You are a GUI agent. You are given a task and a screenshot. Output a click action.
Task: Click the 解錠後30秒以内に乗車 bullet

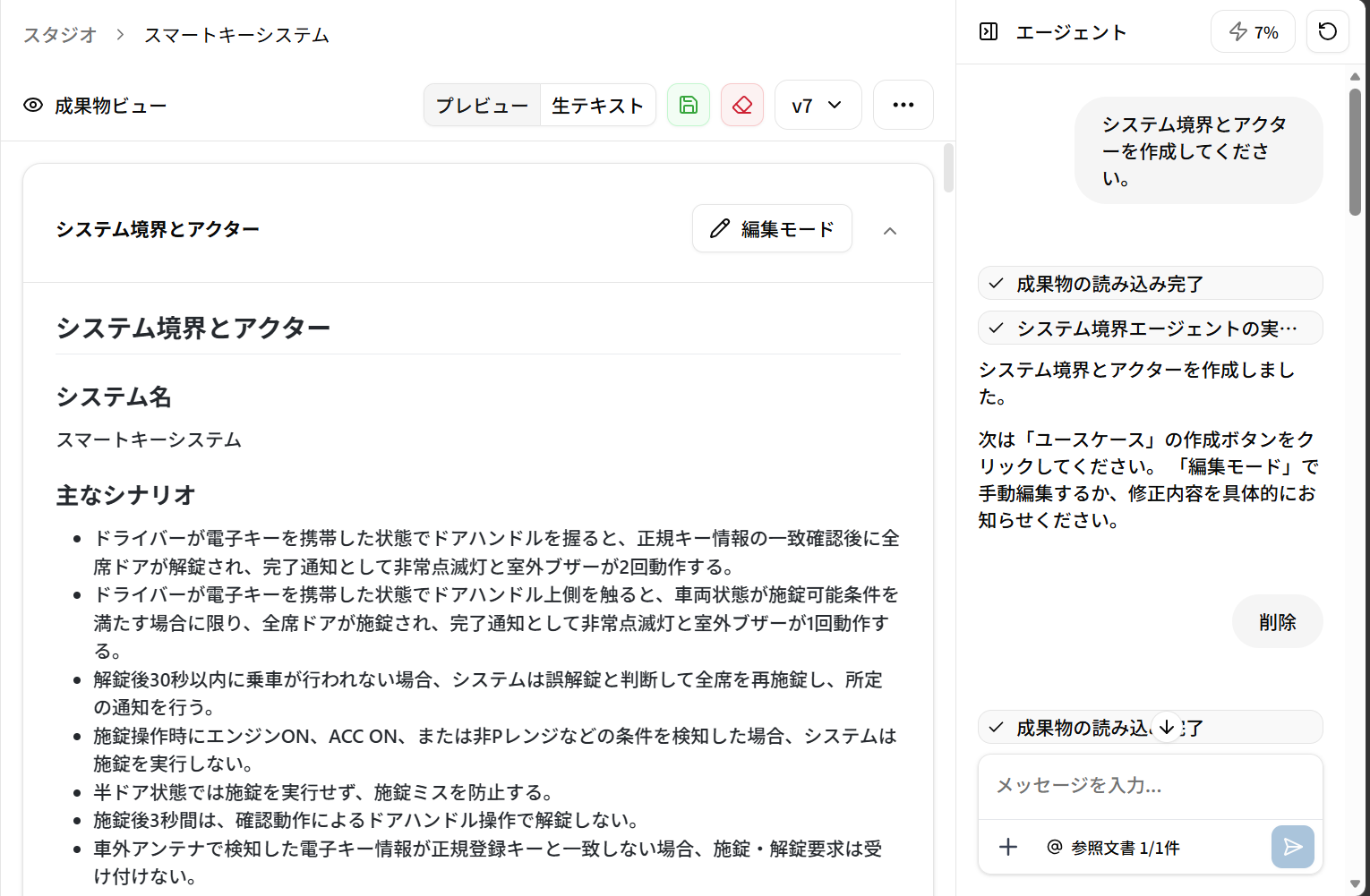pyautogui.click(x=488, y=693)
